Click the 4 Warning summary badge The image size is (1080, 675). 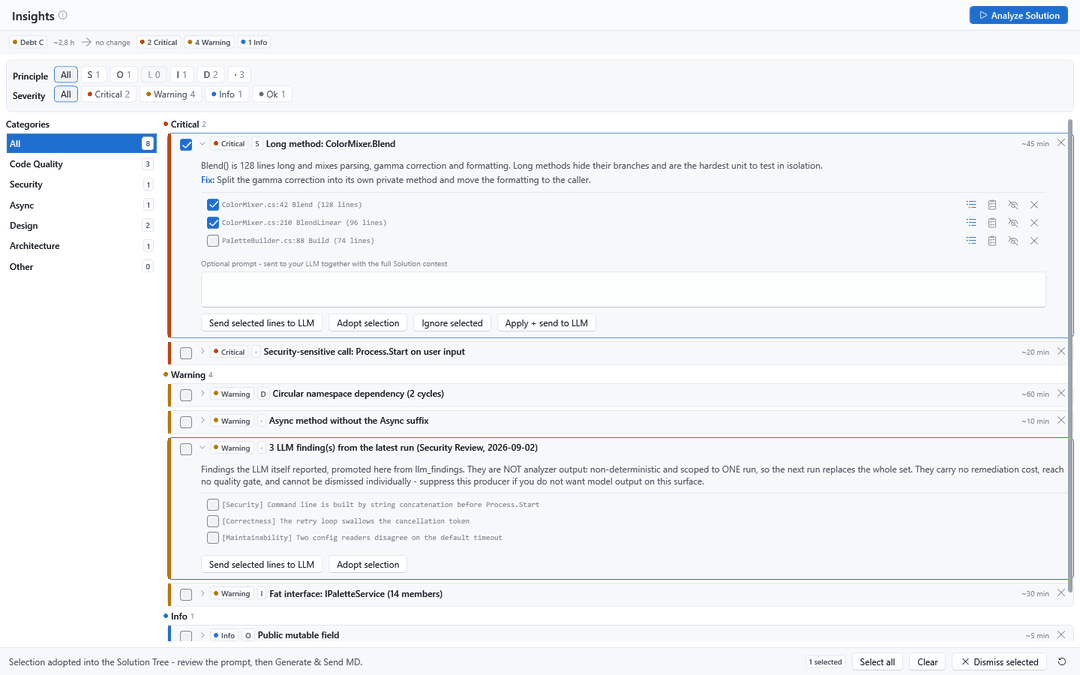(209, 42)
